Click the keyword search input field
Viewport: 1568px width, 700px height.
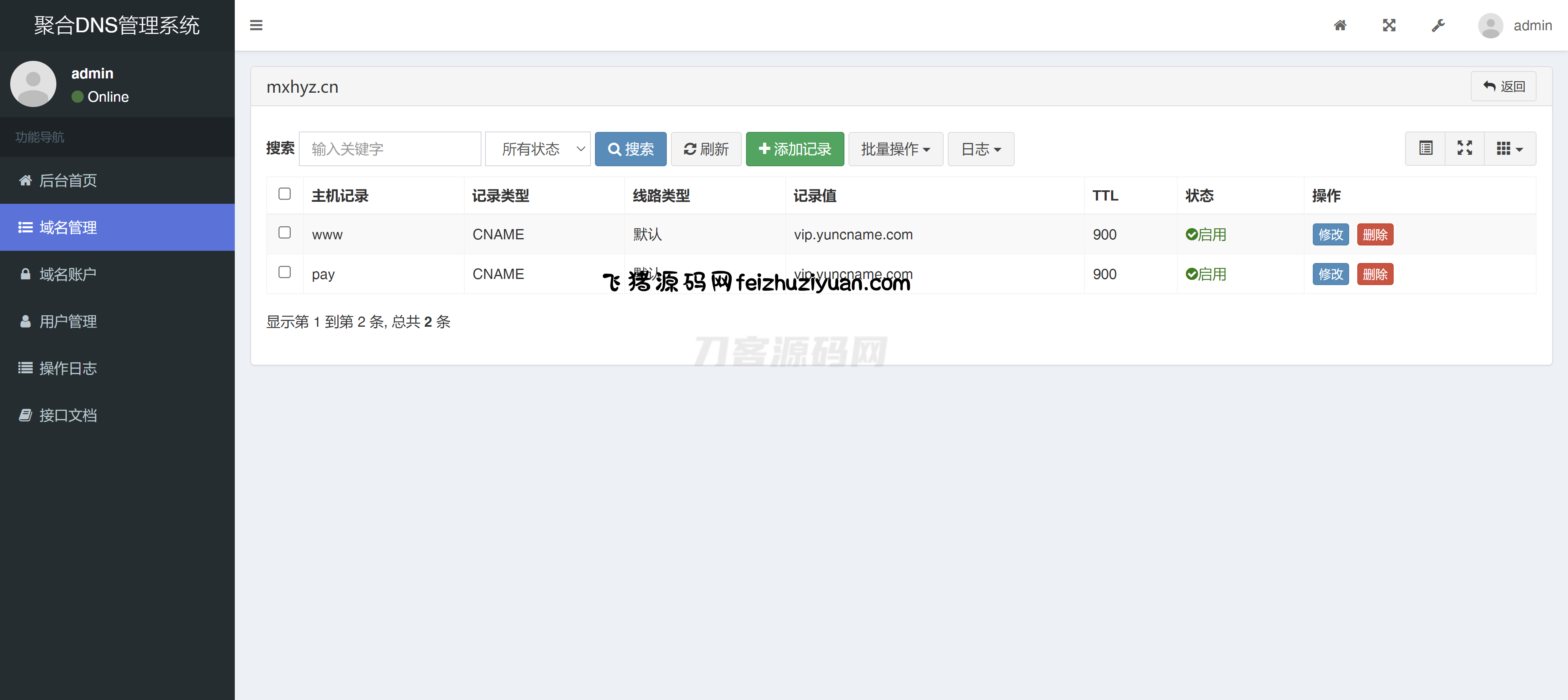click(390, 149)
